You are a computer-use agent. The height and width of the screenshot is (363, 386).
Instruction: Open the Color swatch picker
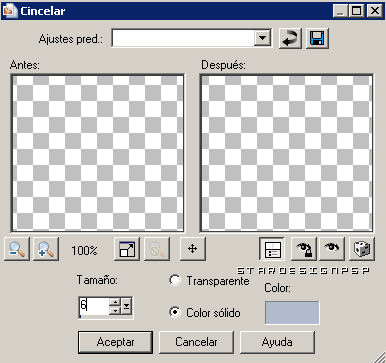[x=292, y=313]
